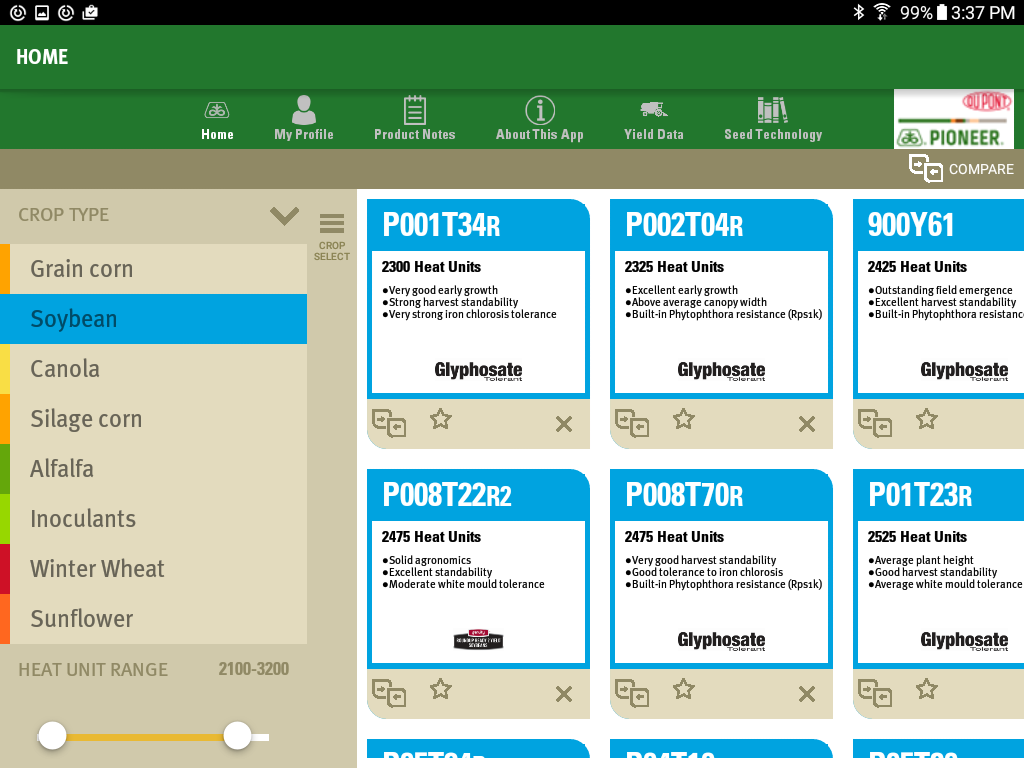This screenshot has width=1024, height=768.
Task: Favorite 900Y61 with star icon
Action: tap(927, 419)
